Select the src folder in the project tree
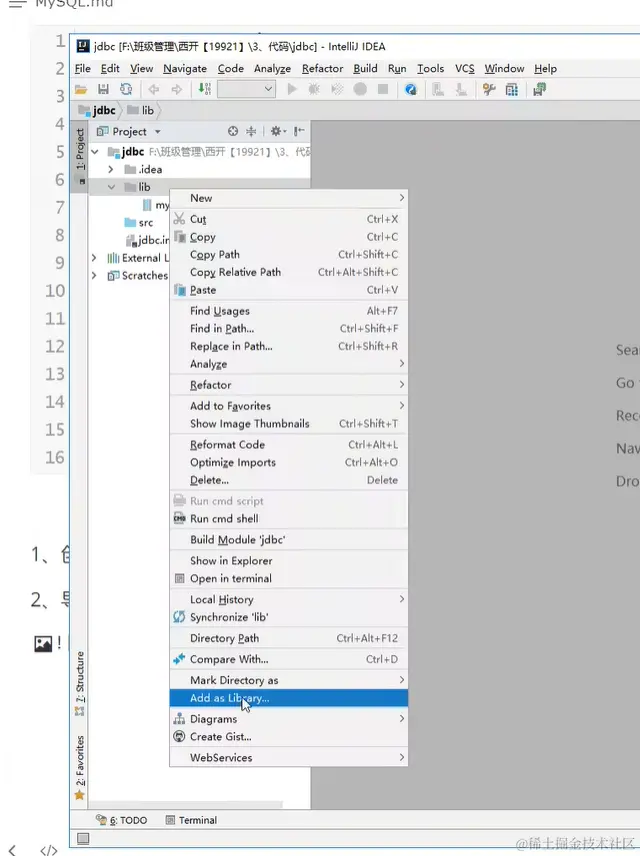640x856 pixels. pos(139,223)
